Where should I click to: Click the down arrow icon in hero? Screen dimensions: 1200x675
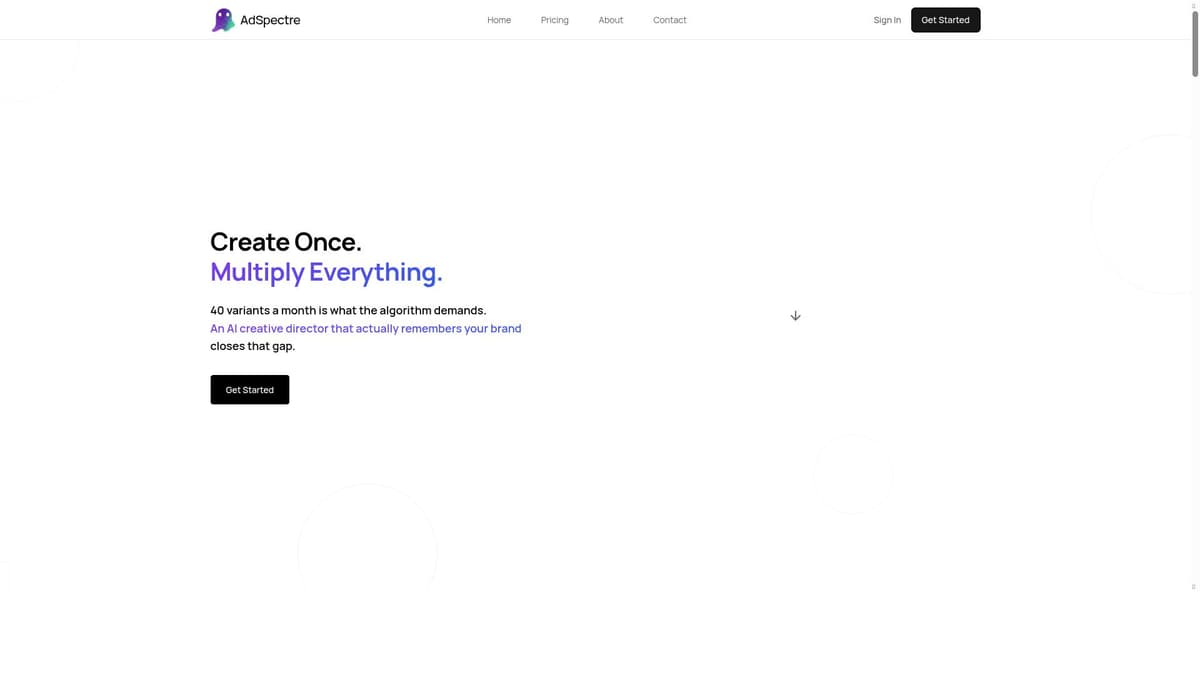(795, 316)
